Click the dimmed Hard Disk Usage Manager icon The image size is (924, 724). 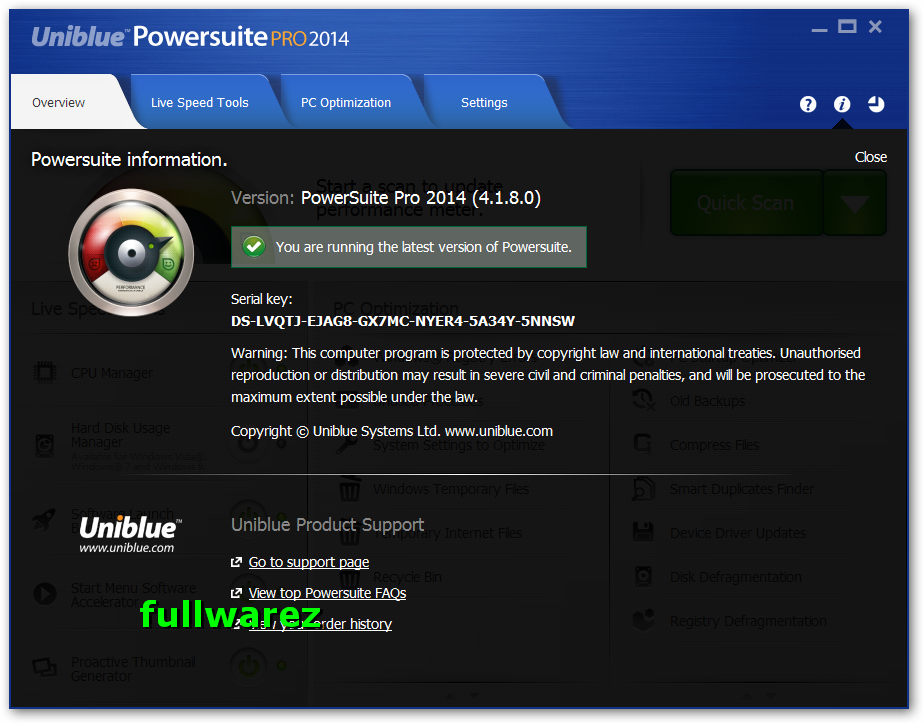pos(45,446)
